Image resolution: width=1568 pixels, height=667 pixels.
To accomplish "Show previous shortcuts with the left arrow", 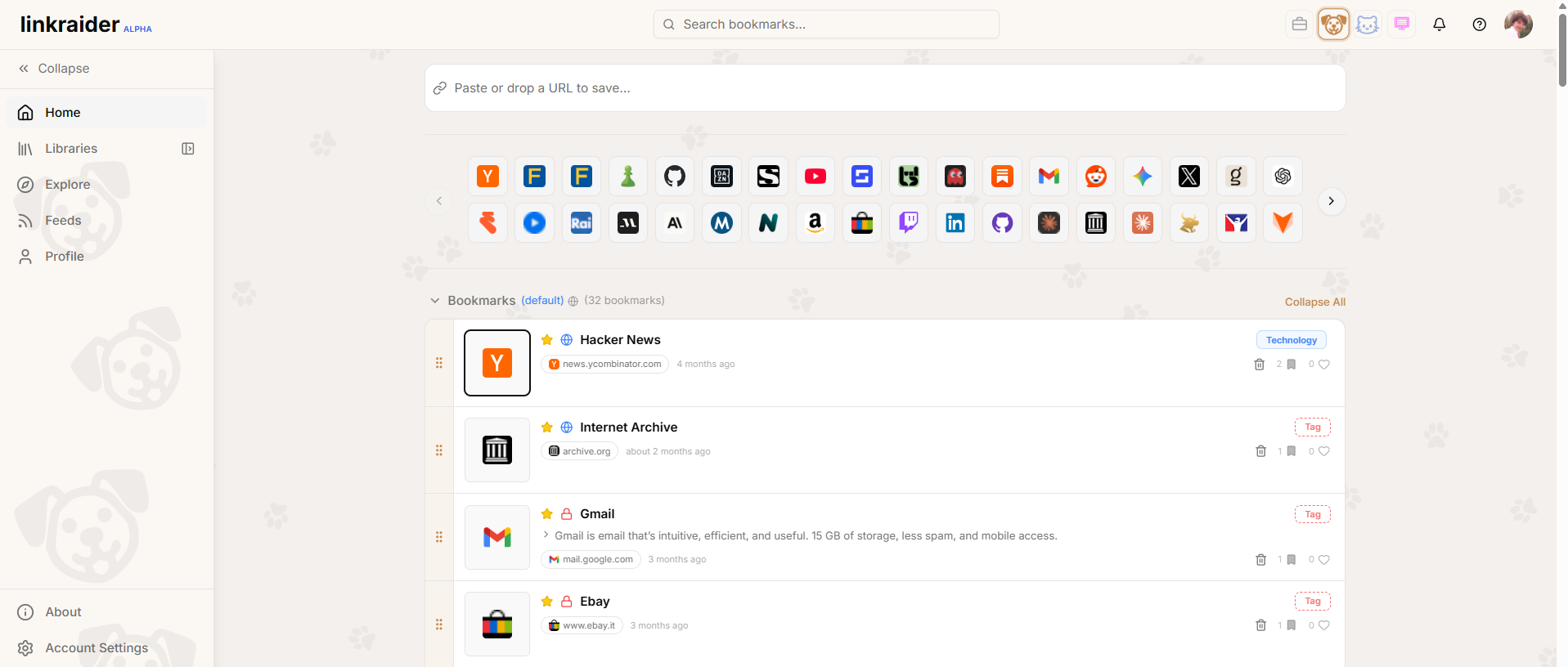I will (x=439, y=201).
